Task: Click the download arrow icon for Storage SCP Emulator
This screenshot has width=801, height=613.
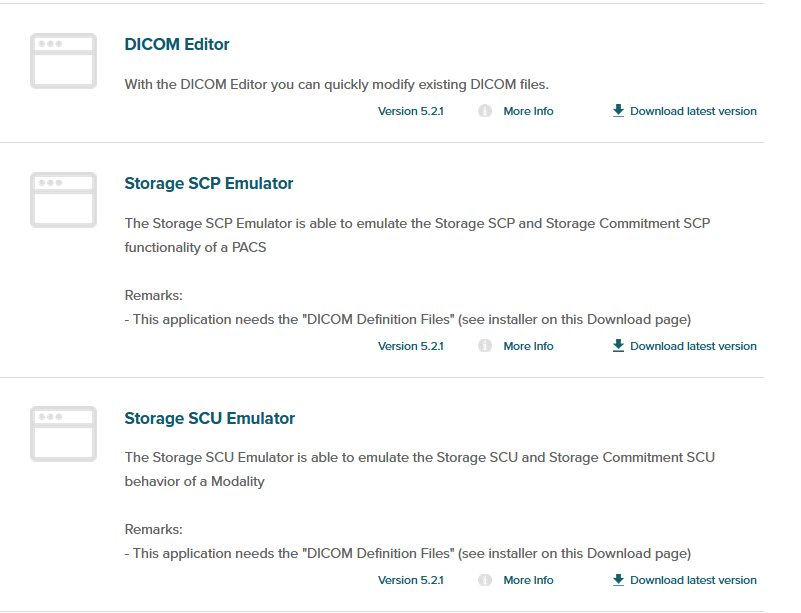Action: 618,346
